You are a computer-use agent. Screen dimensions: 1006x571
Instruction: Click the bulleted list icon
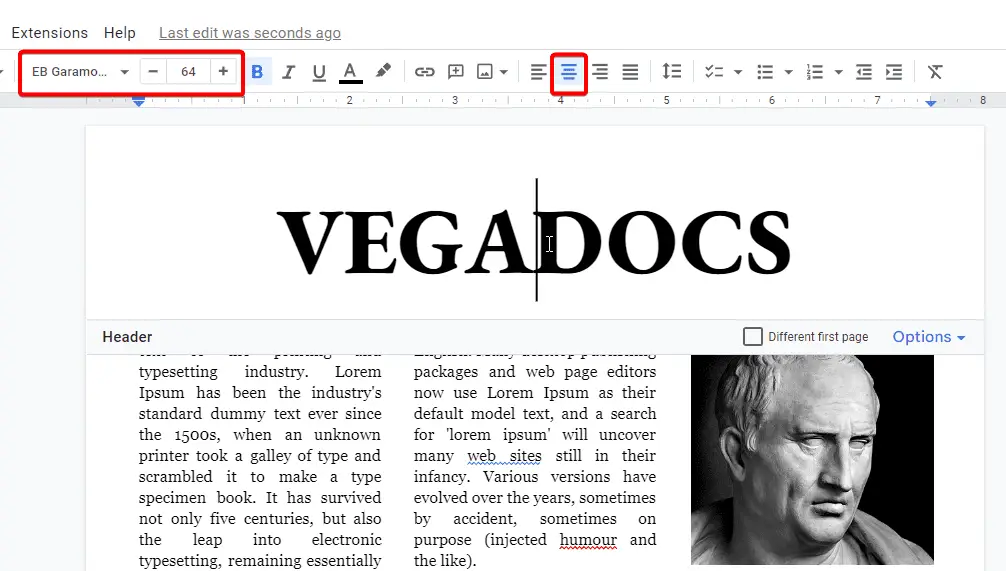coord(765,72)
